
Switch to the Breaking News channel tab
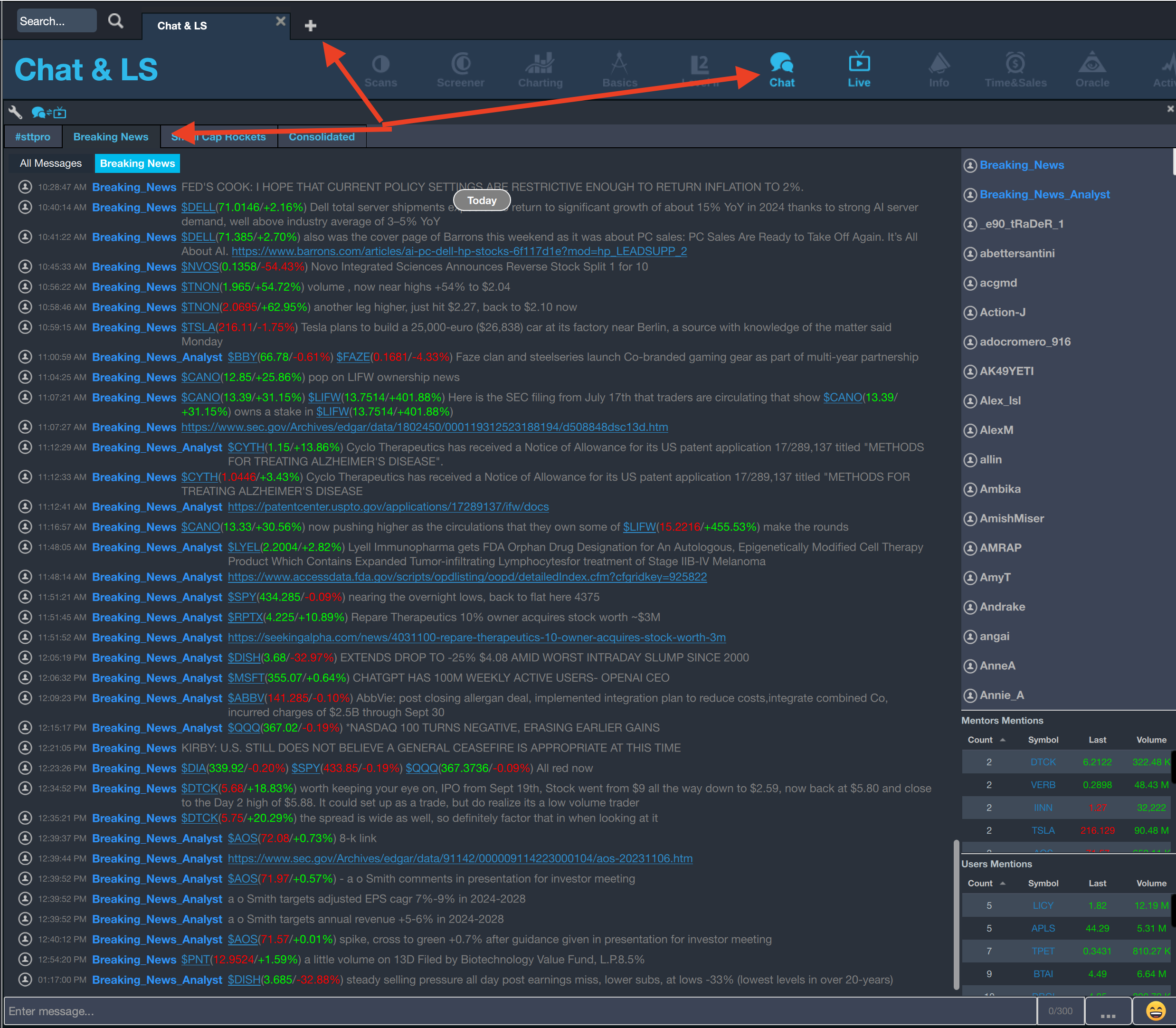(111, 137)
